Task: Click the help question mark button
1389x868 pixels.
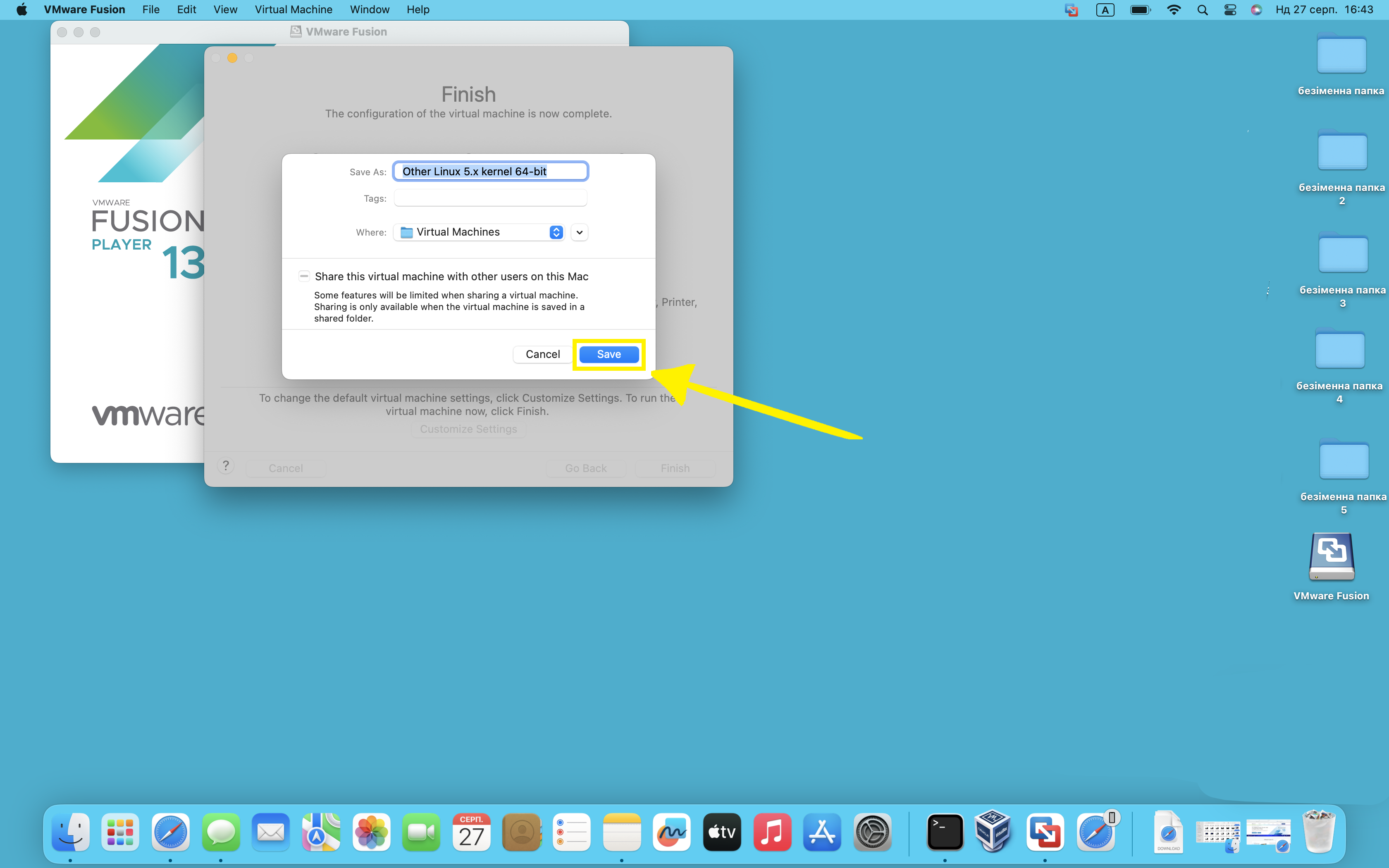Action: (x=226, y=465)
